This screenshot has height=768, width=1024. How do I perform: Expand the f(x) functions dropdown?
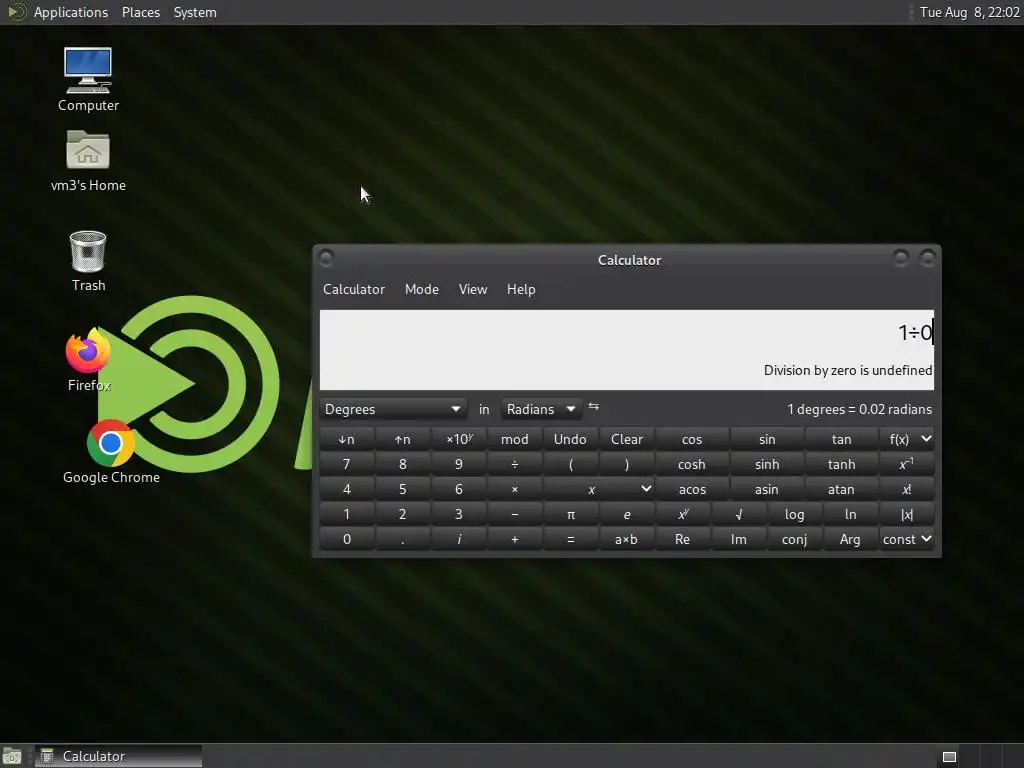click(906, 440)
